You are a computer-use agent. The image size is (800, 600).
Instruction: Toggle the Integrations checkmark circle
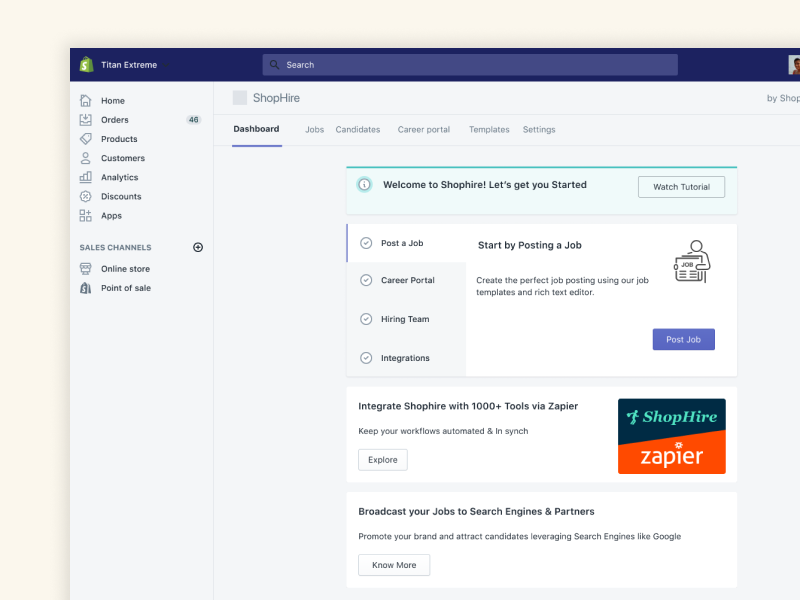[366, 358]
